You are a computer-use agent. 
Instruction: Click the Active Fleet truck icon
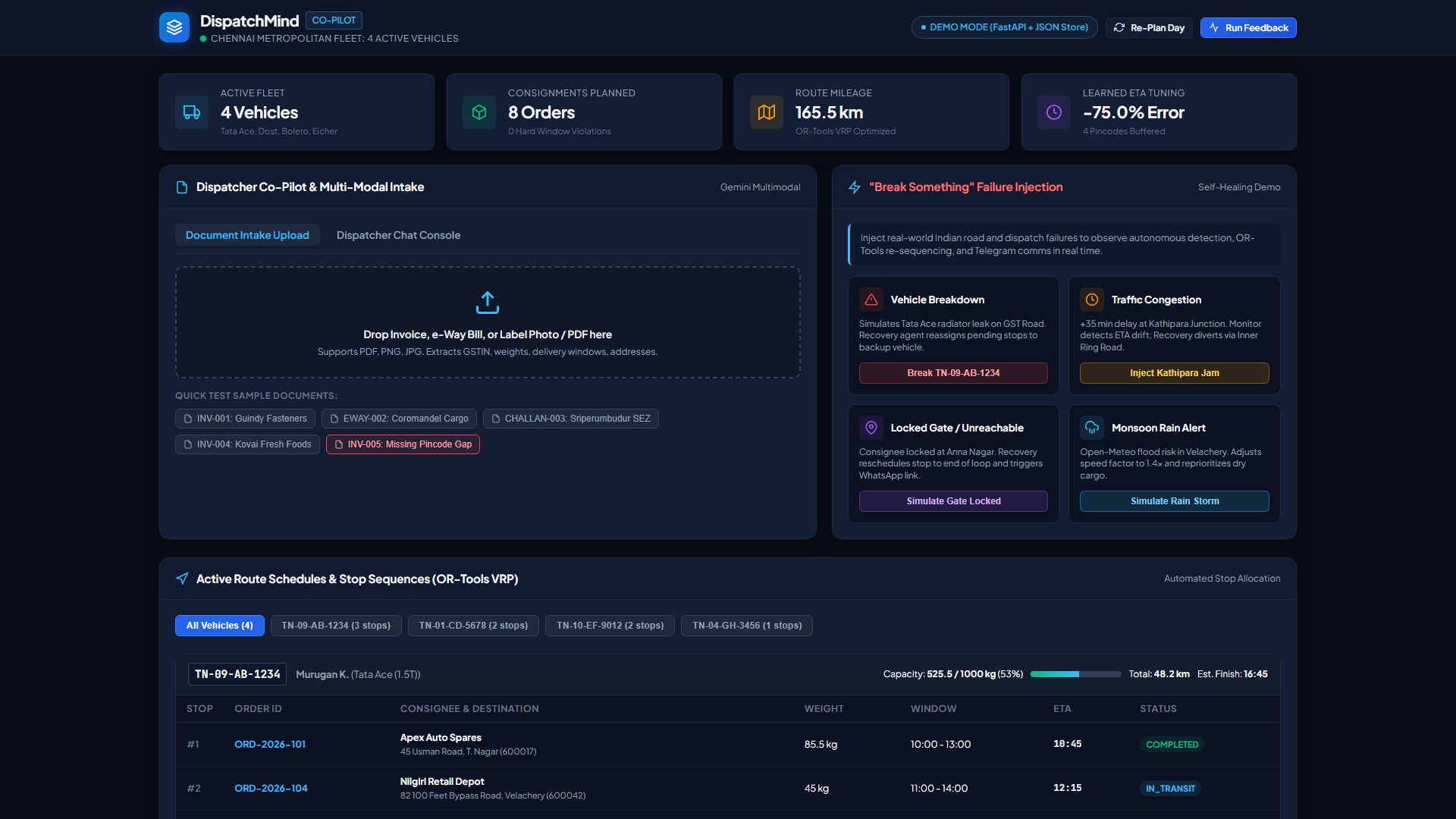coord(192,112)
